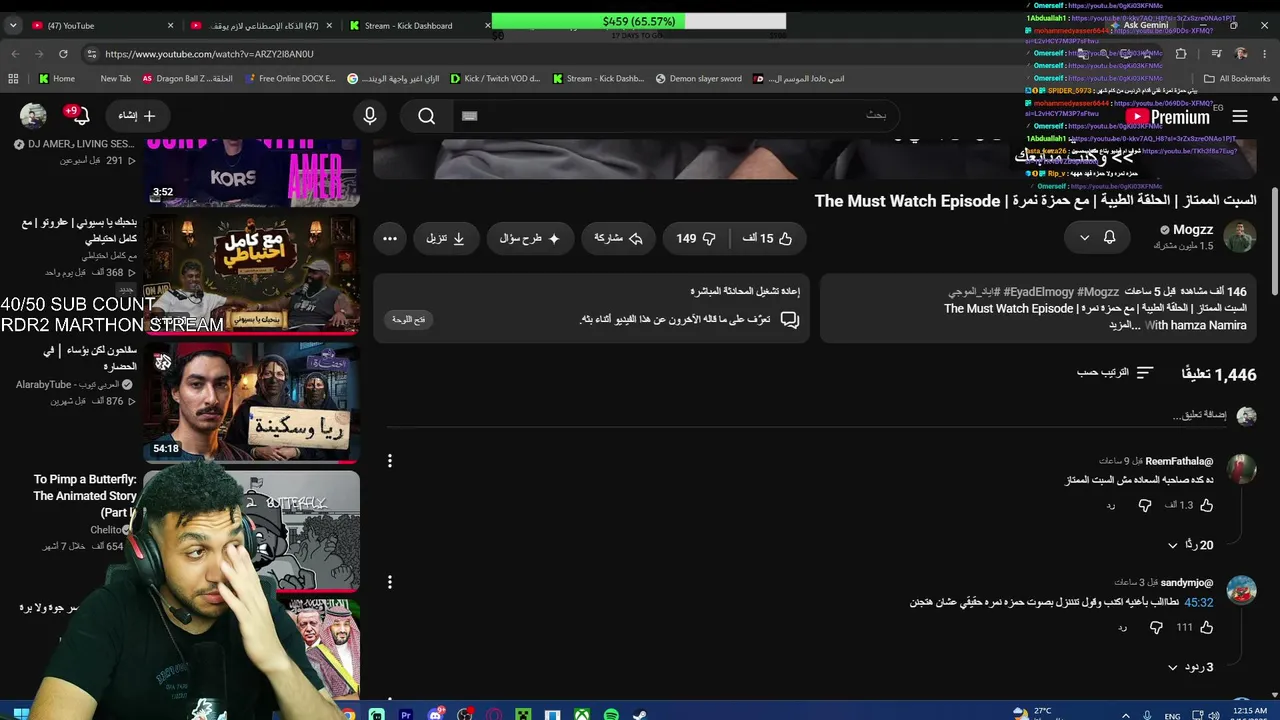
Task: Launch Premiere Pro from the taskbar
Action: (406, 714)
